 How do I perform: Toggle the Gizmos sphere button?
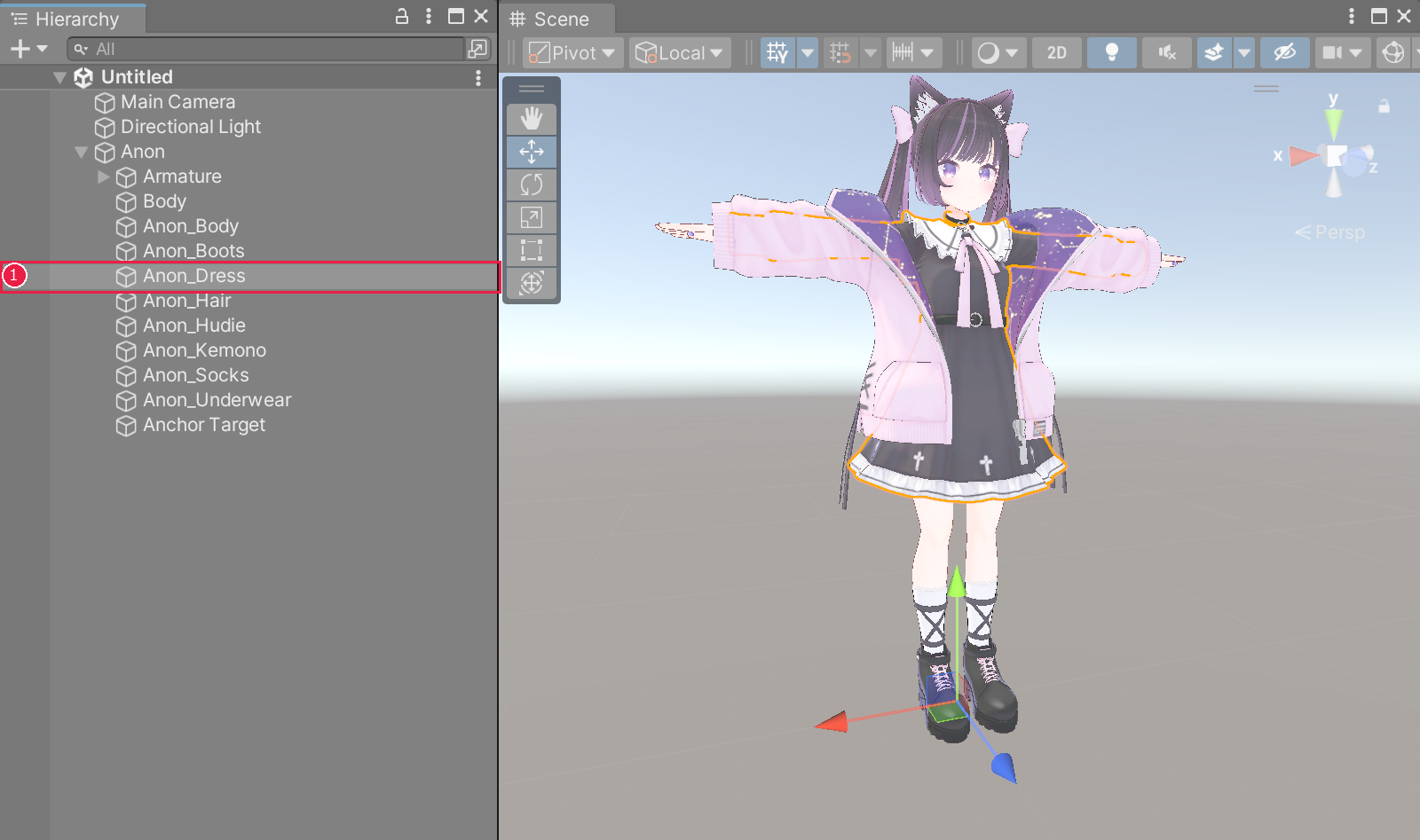[1392, 53]
